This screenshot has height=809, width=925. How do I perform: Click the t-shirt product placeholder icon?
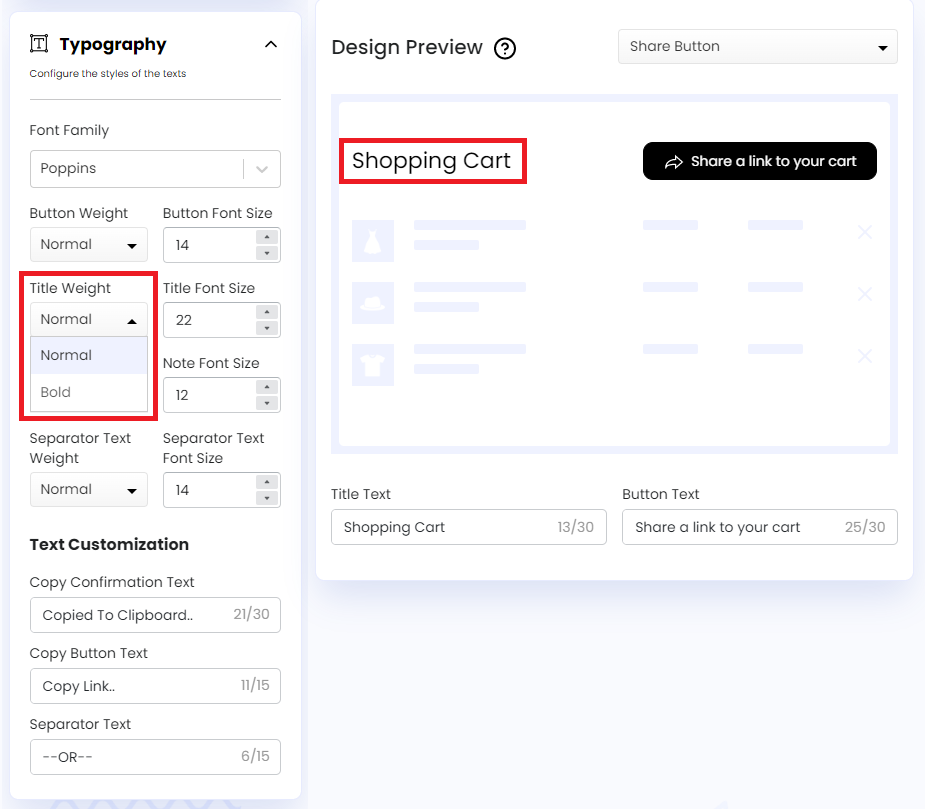373,365
